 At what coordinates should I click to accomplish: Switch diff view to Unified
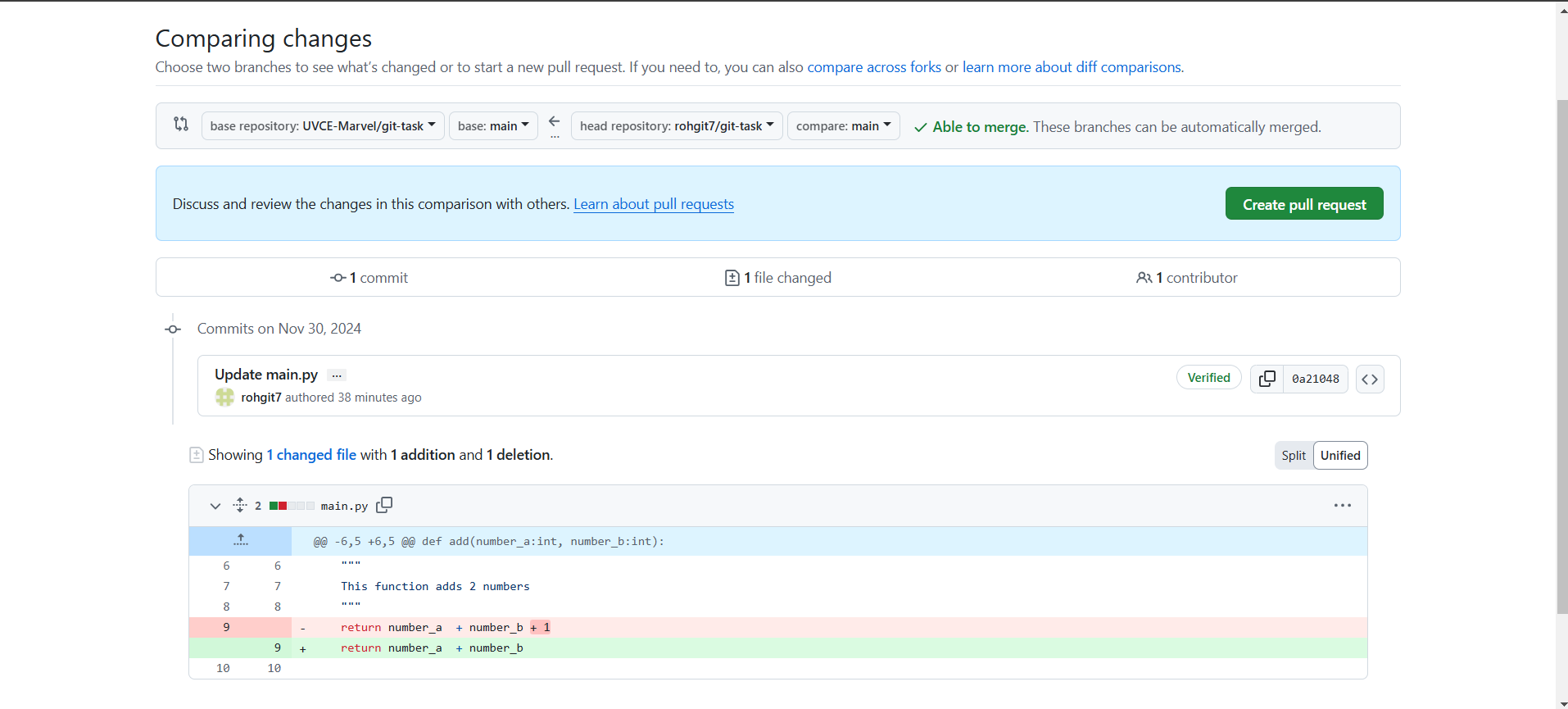[1340, 456]
